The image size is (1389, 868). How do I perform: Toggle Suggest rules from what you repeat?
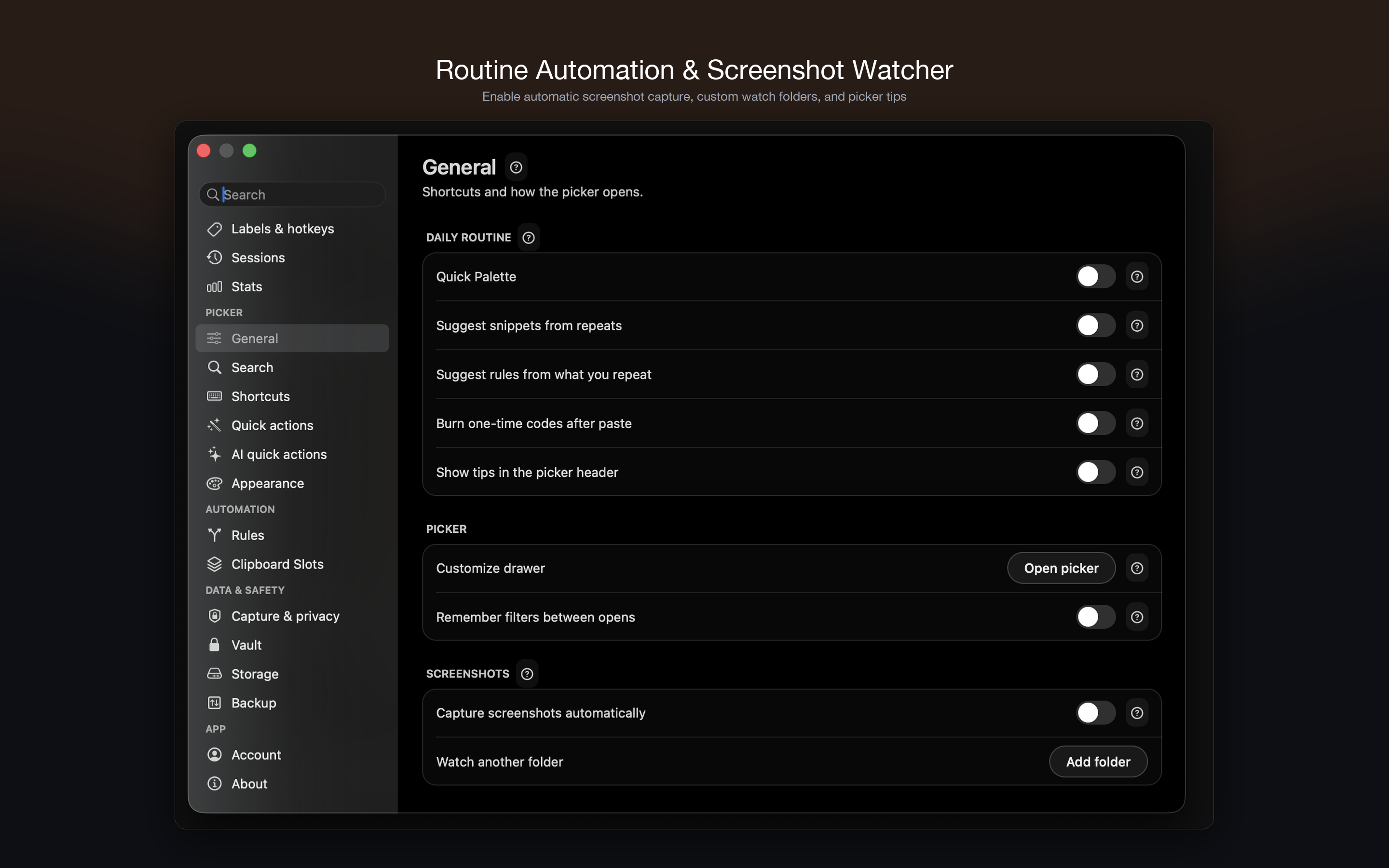tap(1095, 374)
